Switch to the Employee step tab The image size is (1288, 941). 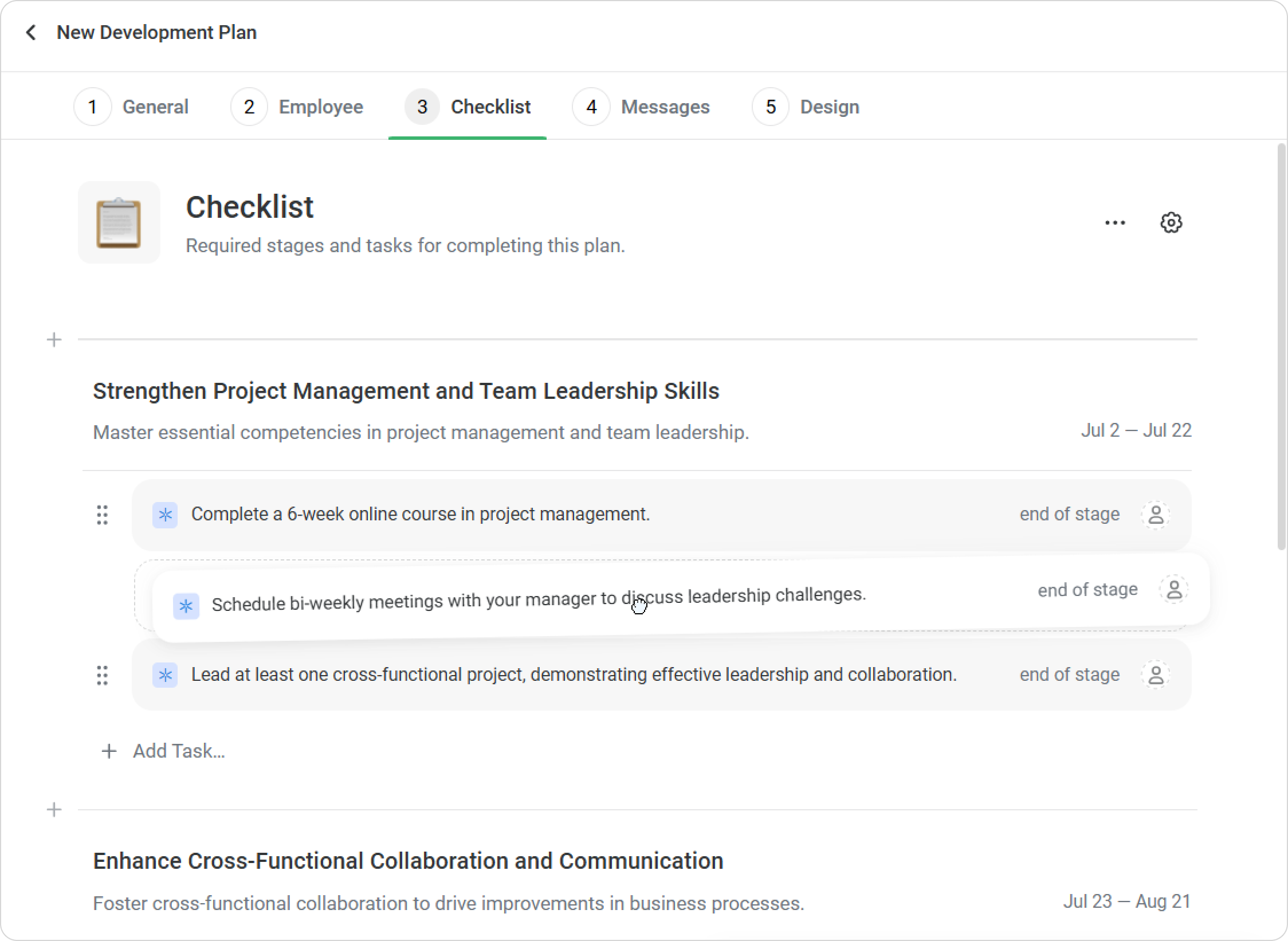coord(297,107)
